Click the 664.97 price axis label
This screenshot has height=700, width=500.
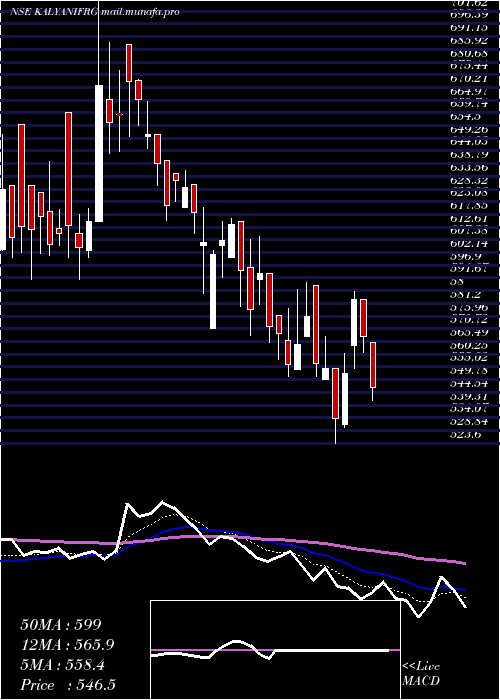(x=471, y=91)
